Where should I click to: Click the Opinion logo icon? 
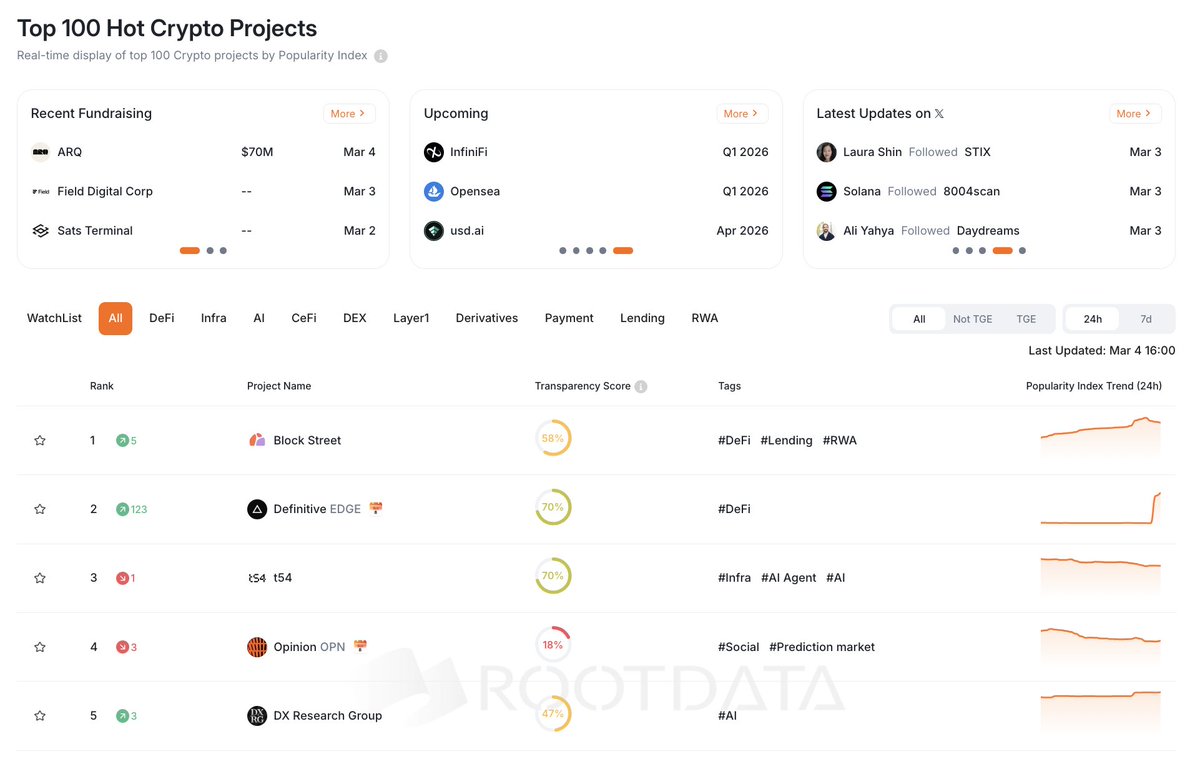tap(257, 647)
